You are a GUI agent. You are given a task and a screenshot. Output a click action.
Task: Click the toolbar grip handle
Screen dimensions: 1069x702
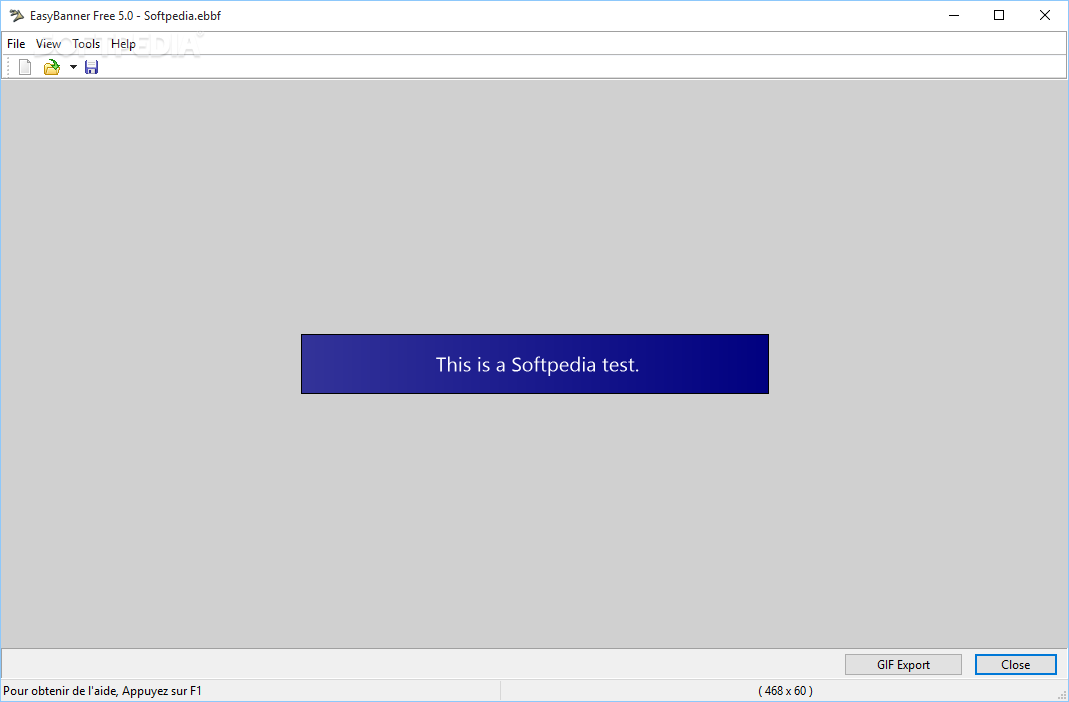(7, 67)
